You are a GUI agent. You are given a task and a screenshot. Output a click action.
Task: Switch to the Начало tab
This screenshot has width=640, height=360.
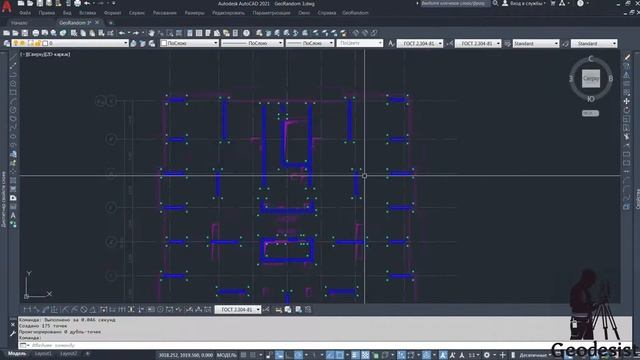click(19, 23)
